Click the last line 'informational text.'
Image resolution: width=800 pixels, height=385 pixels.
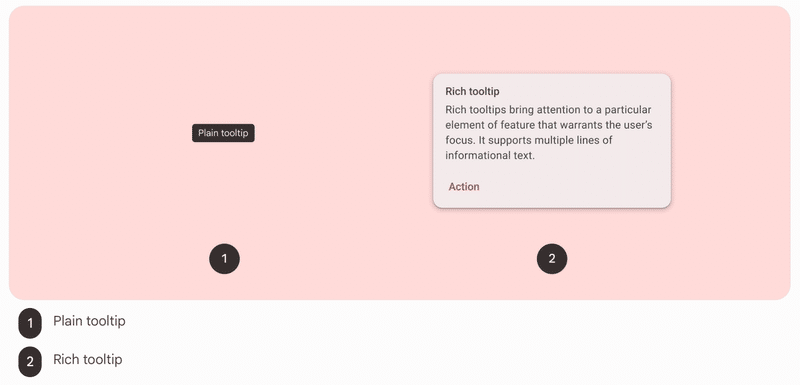pyautogui.click(x=490, y=156)
